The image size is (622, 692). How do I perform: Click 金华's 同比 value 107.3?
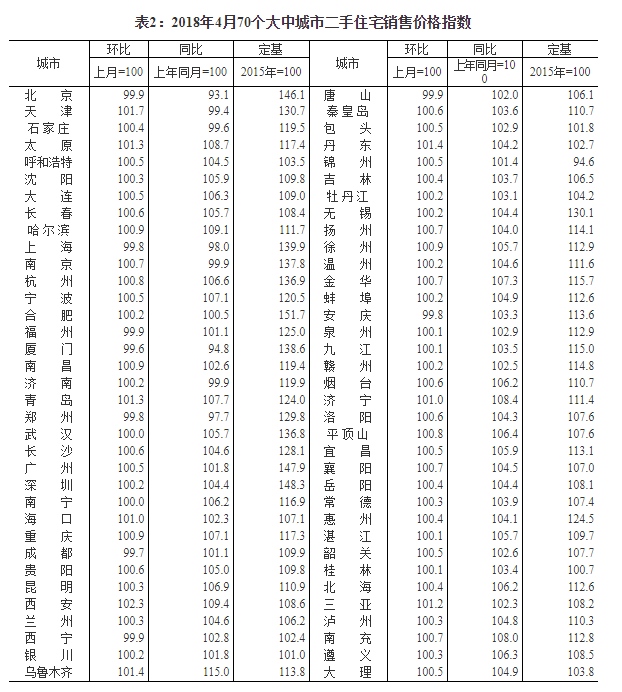(505, 281)
